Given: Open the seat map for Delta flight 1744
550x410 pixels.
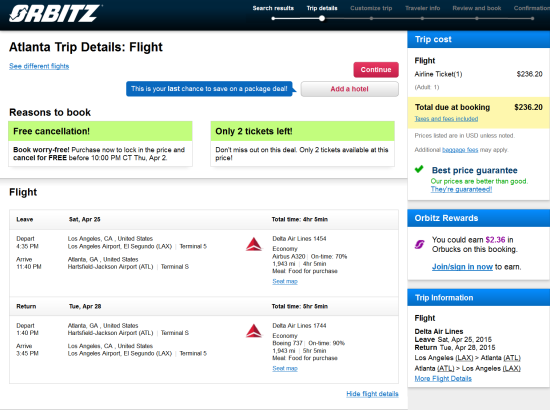Looking at the screenshot, I should [285, 368].
